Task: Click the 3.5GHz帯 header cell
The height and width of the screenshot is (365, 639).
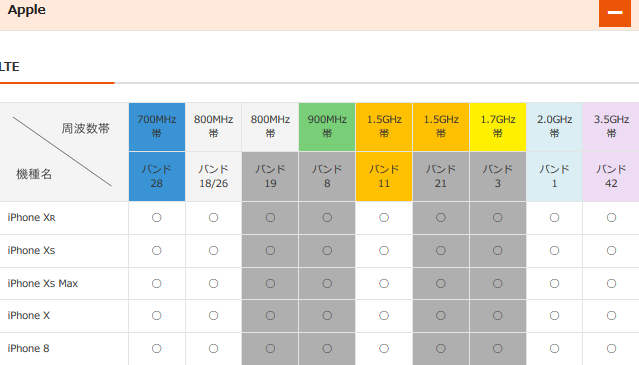Action: tap(611, 127)
